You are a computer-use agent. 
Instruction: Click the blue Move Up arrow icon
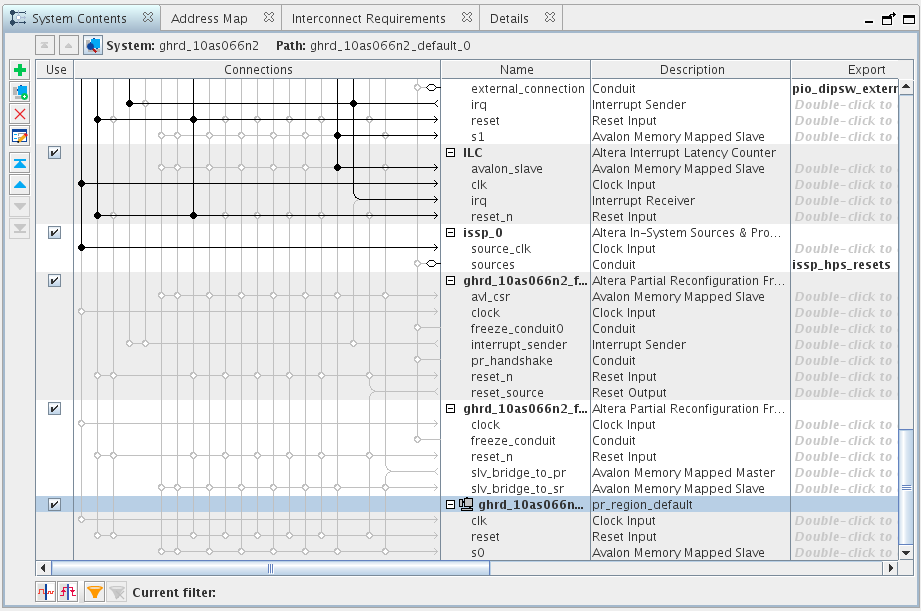point(19,185)
